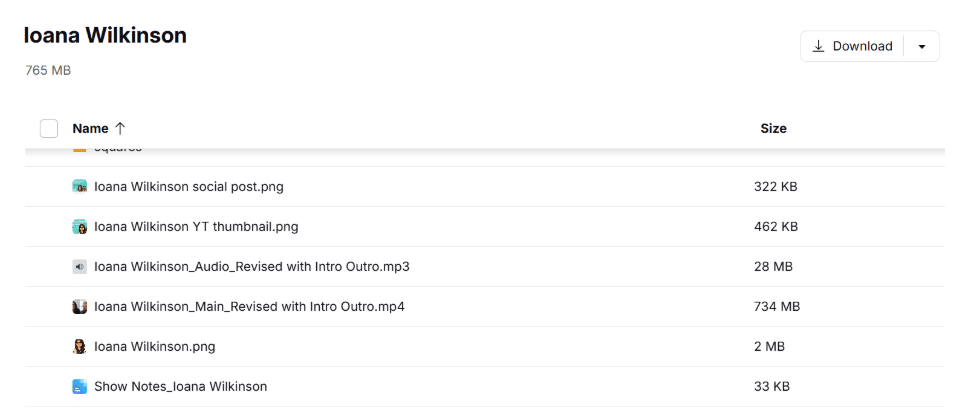Click the YT thumbnail.png file icon

[80, 226]
